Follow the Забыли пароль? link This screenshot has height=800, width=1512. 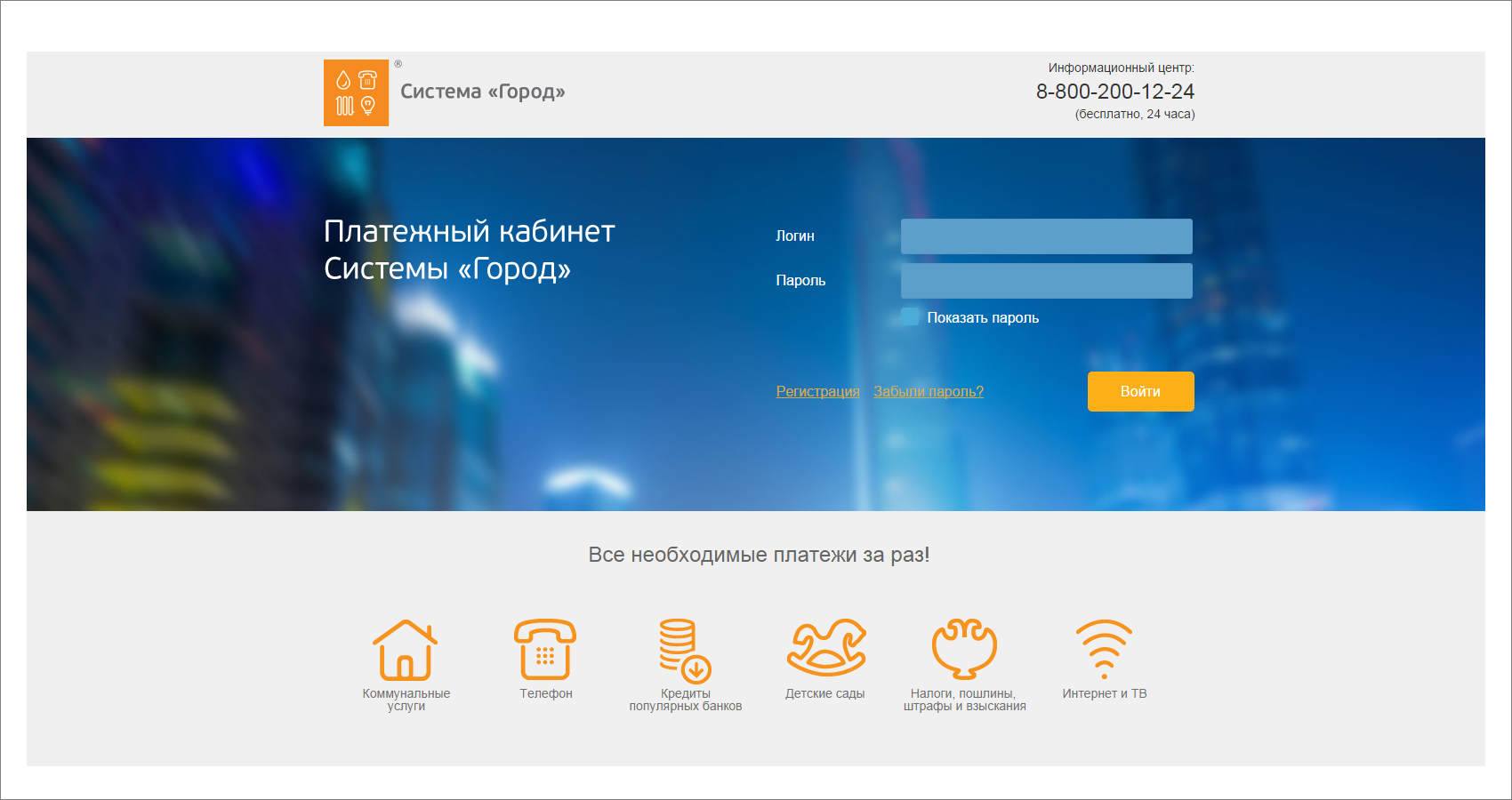pyautogui.click(x=929, y=391)
